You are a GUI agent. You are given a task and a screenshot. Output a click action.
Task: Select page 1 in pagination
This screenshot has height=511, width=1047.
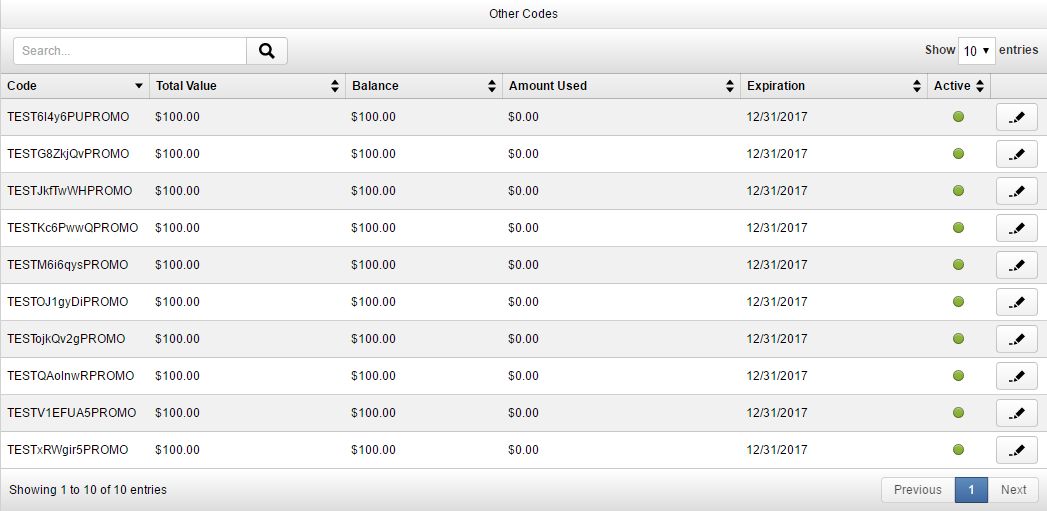point(972,490)
